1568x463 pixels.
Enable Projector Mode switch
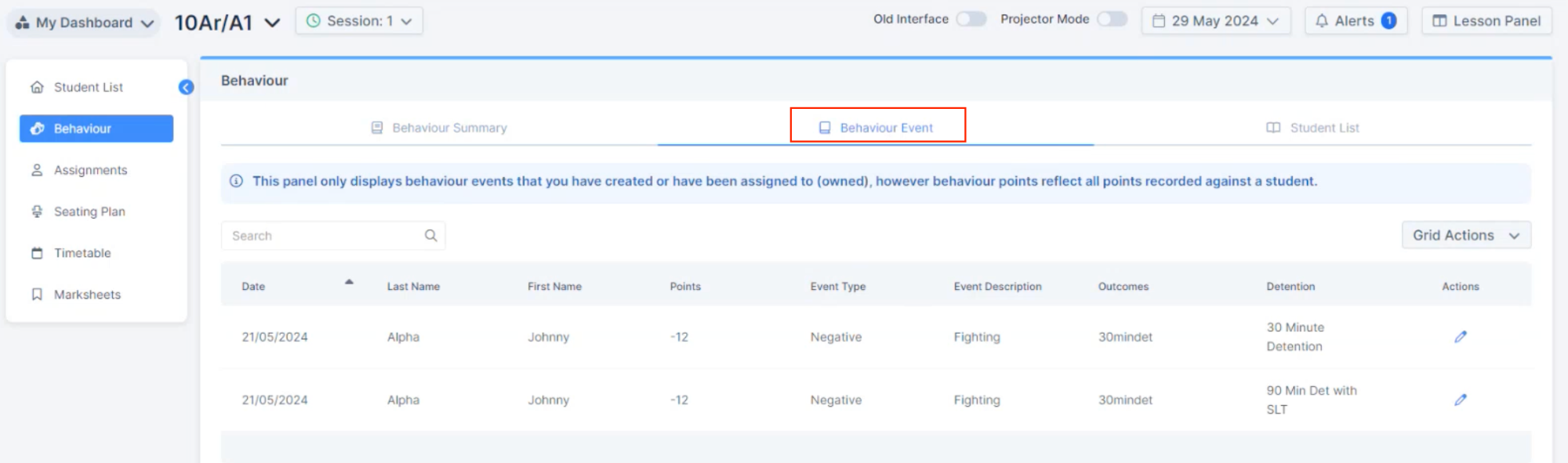1112,19
